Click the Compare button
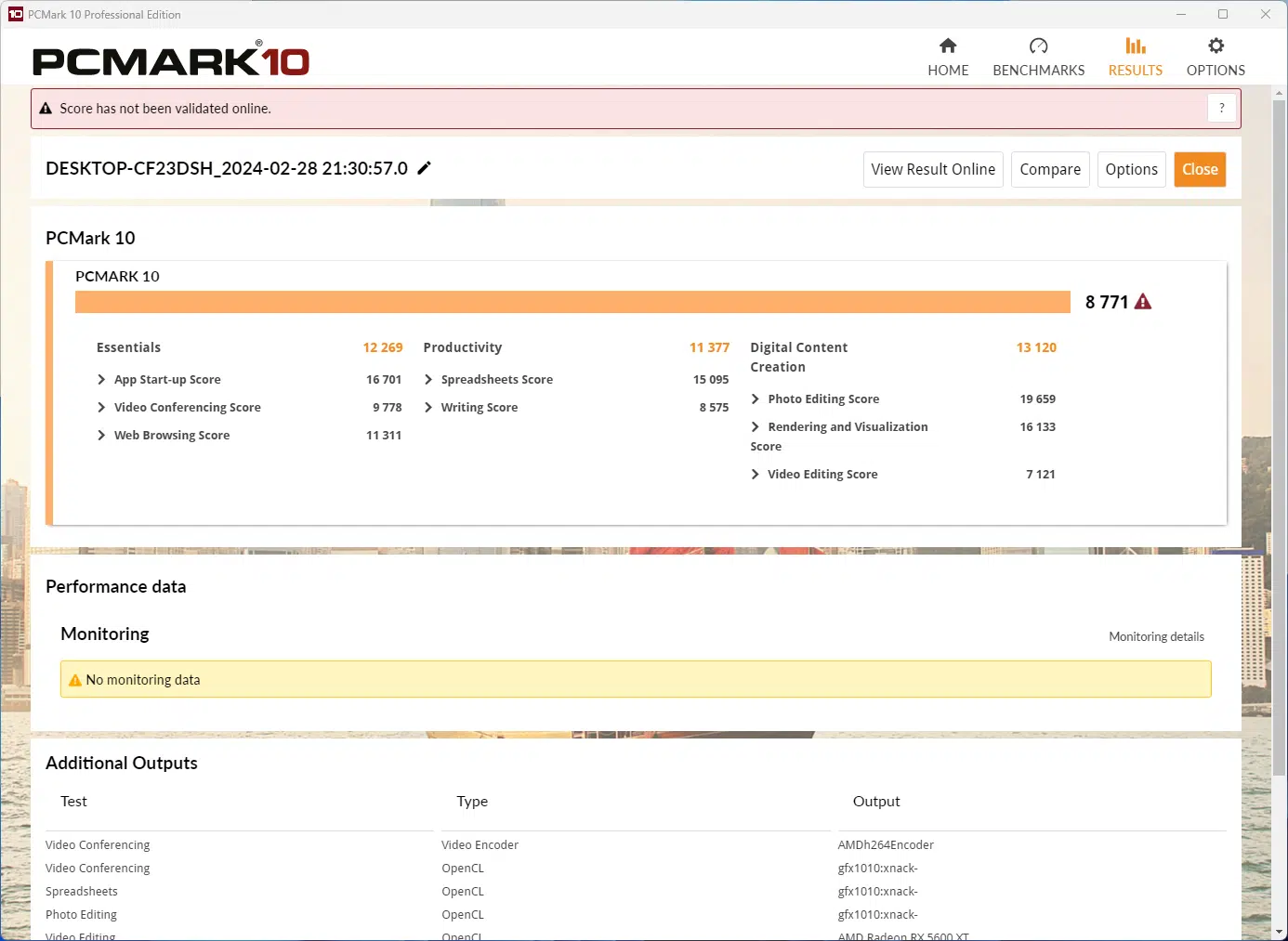 point(1050,170)
